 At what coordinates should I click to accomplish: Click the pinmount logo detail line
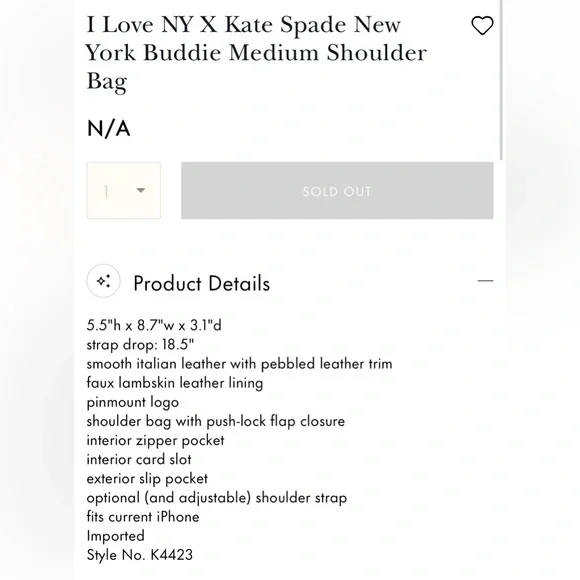pyautogui.click(x=132, y=402)
